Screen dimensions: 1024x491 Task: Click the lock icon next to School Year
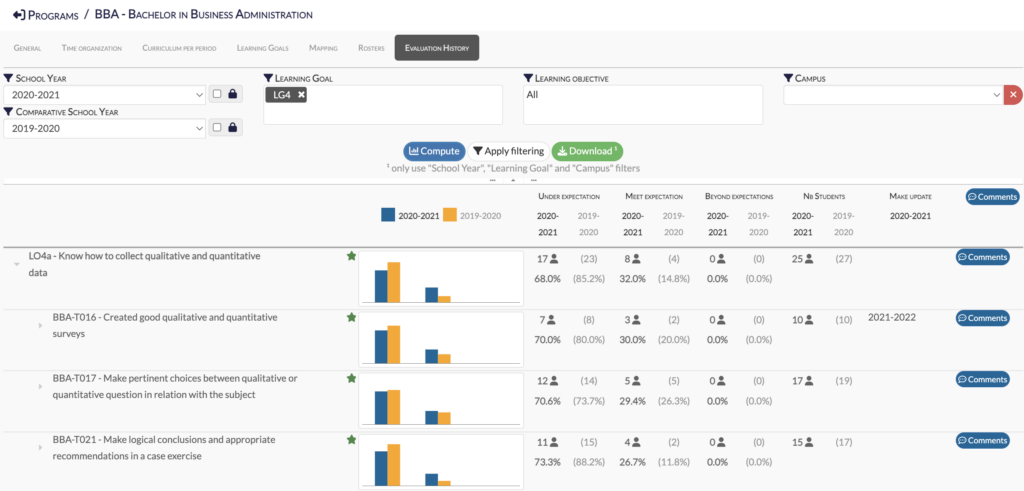pos(233,94)
